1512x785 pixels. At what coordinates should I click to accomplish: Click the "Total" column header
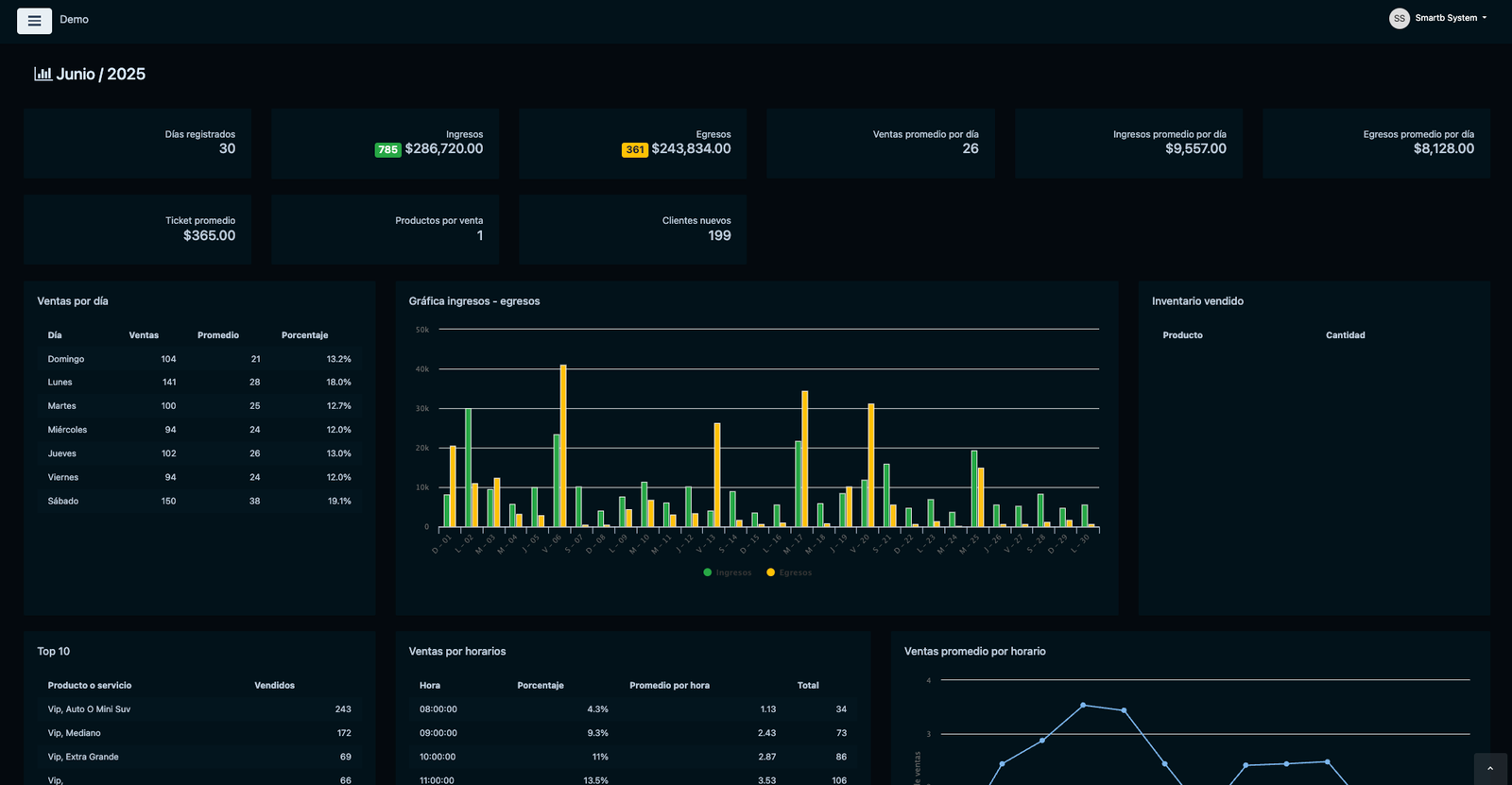coord(808,686)
